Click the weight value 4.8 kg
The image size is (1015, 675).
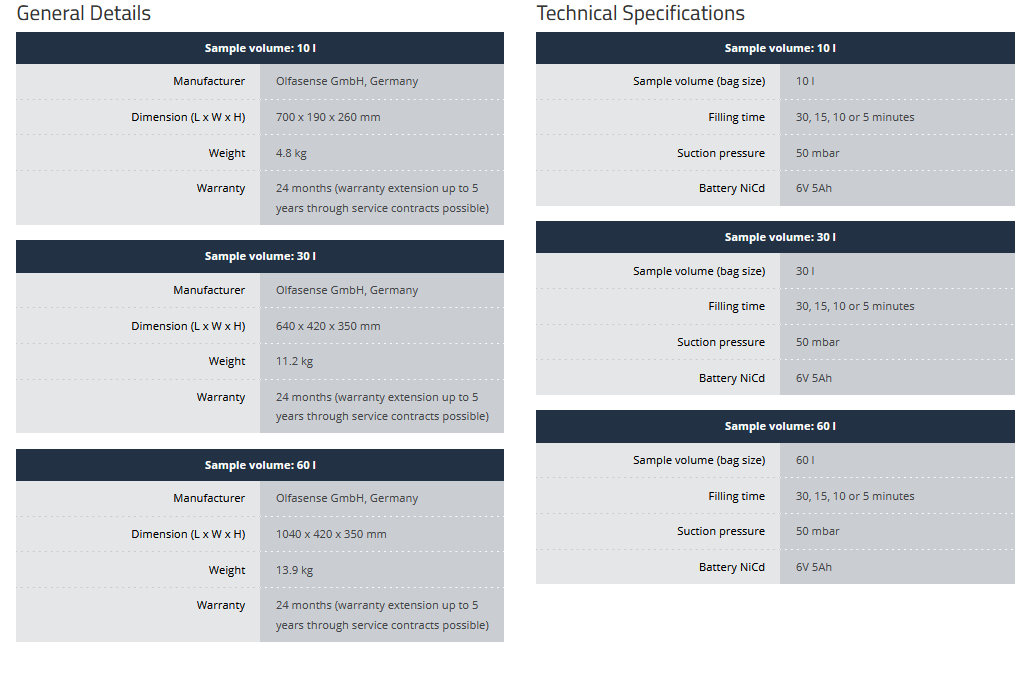point(294,153)
